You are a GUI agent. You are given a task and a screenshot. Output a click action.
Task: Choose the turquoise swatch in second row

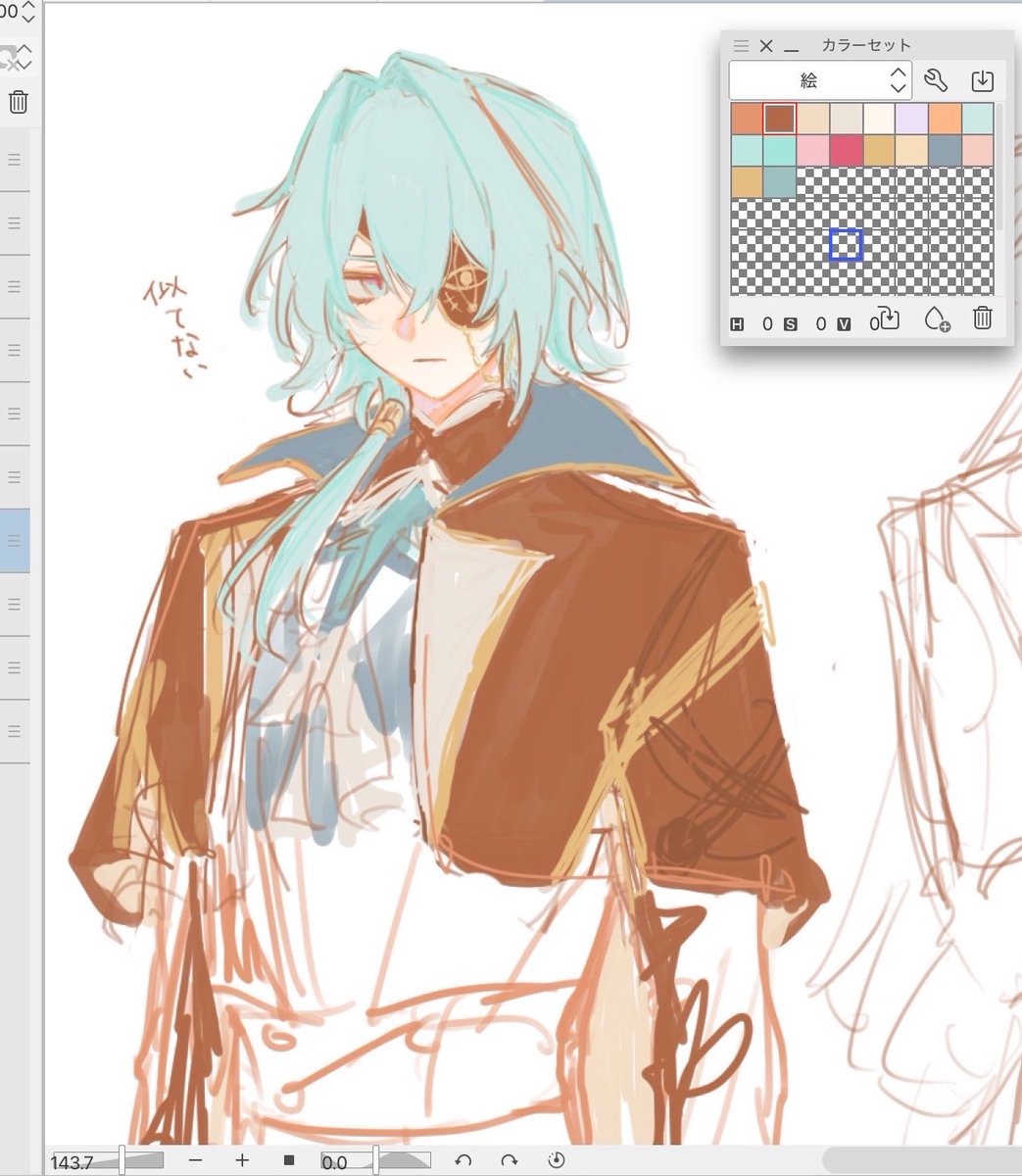click(780, 151)
